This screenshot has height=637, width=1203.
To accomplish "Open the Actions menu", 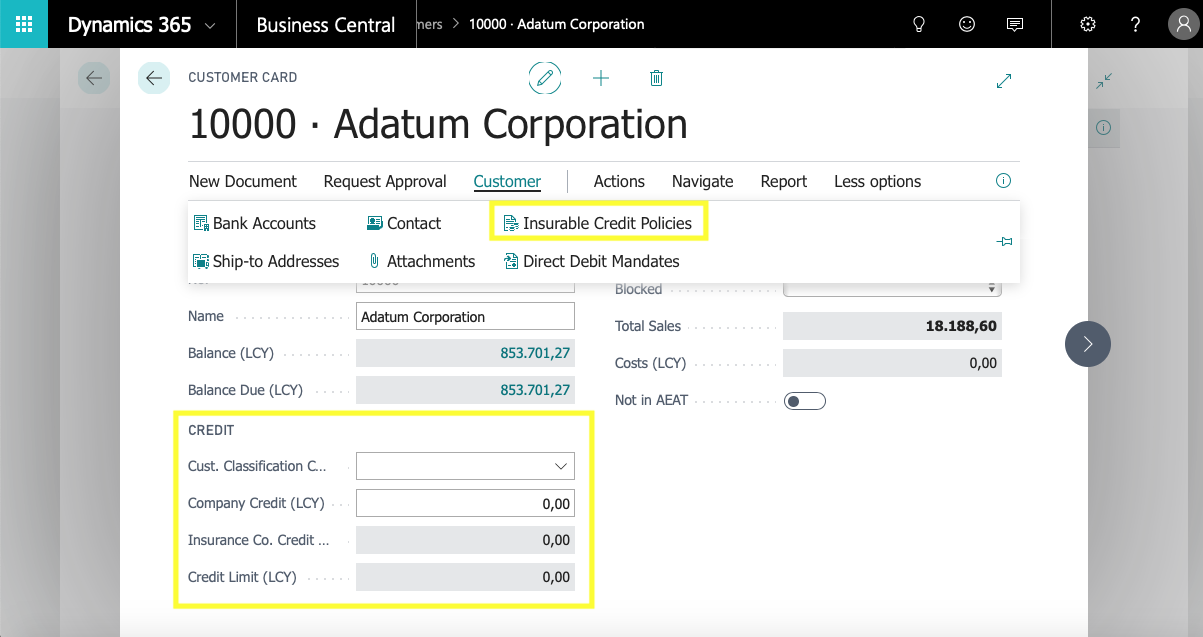I will (x=619, y=181).
